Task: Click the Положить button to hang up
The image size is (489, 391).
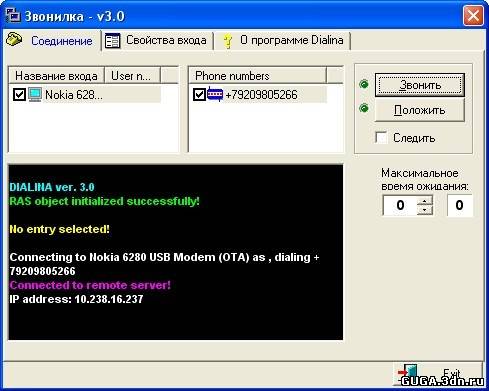Action: [420, 110]
